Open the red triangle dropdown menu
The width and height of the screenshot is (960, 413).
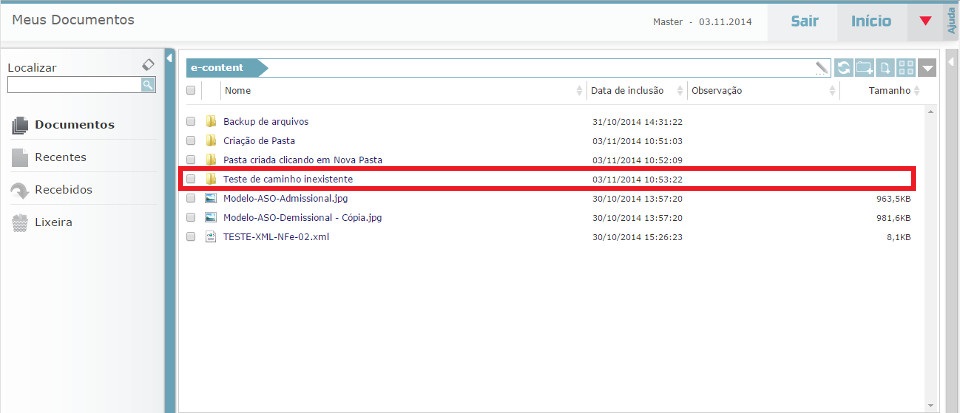pos(925,21)
